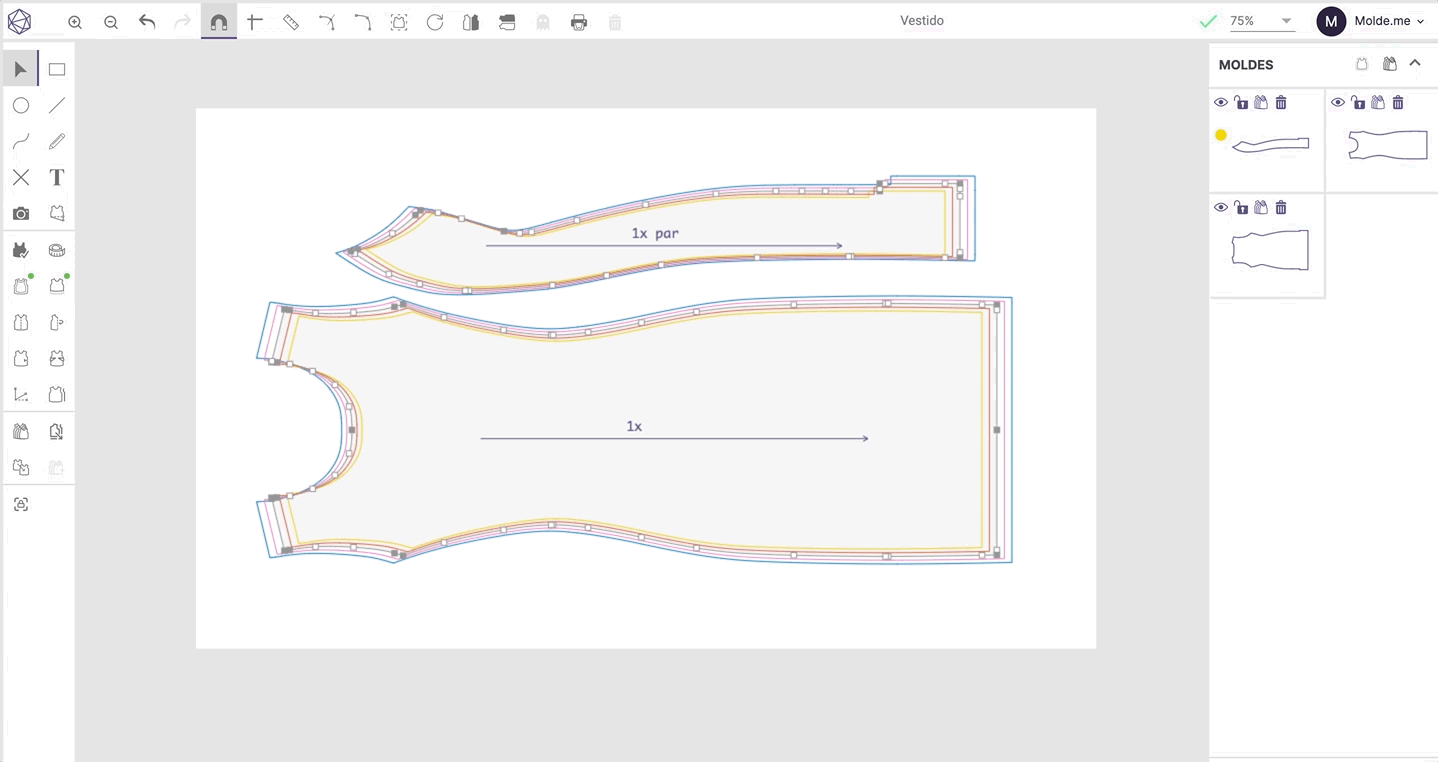Viewport: 1438px width, 762px height.
Task: Toggle the magnet snap tool
Action: click(x=219, y=22)
